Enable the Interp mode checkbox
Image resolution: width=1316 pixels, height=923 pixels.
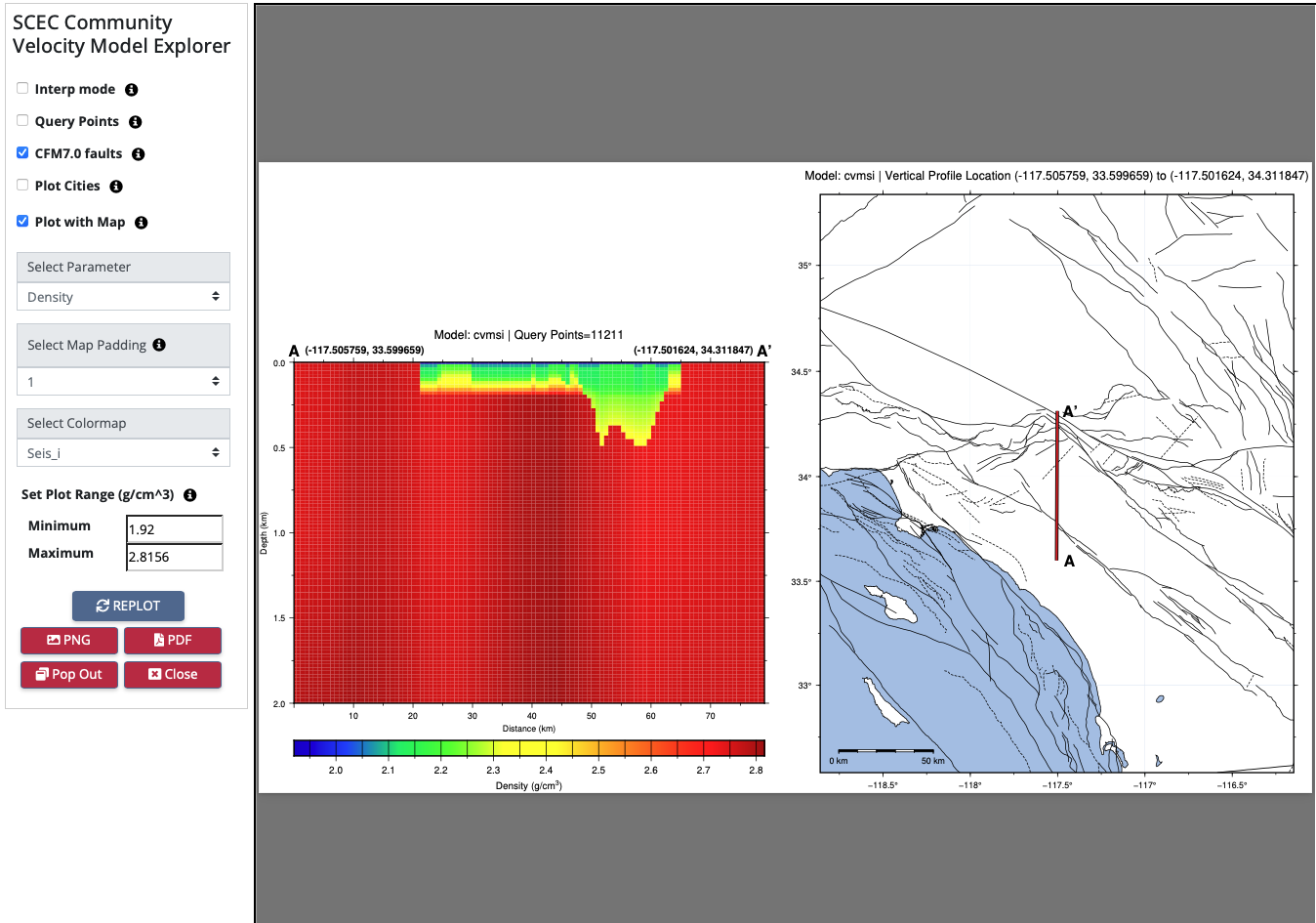[x=22, y=88]
